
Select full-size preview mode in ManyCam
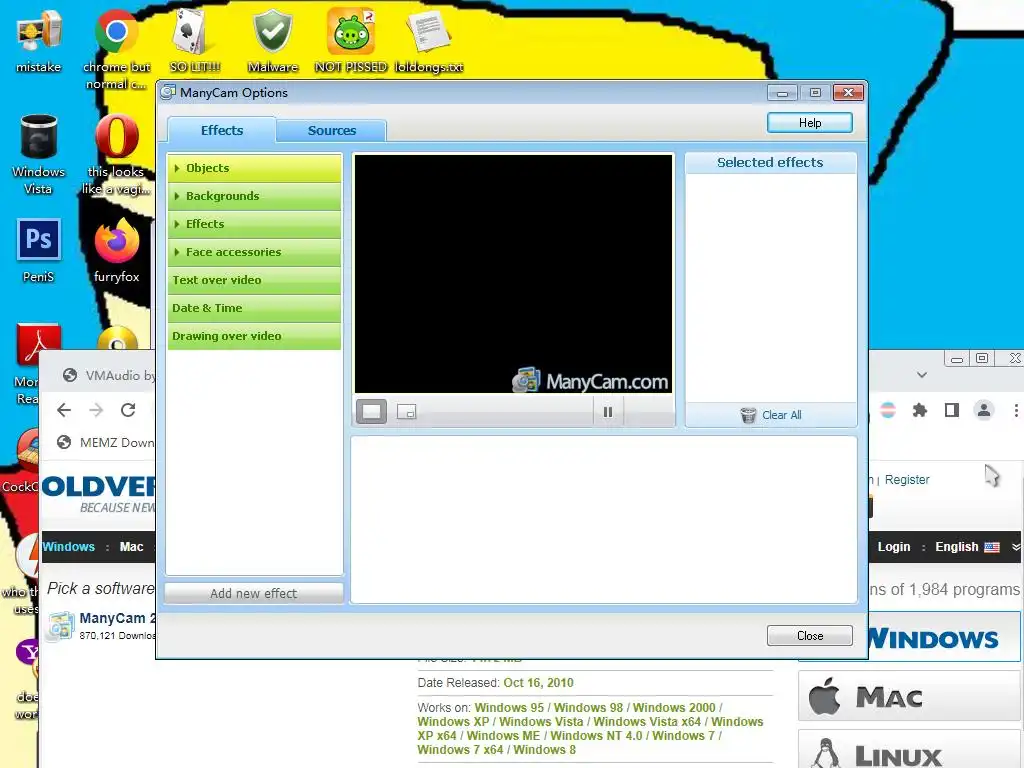(372, 411)
